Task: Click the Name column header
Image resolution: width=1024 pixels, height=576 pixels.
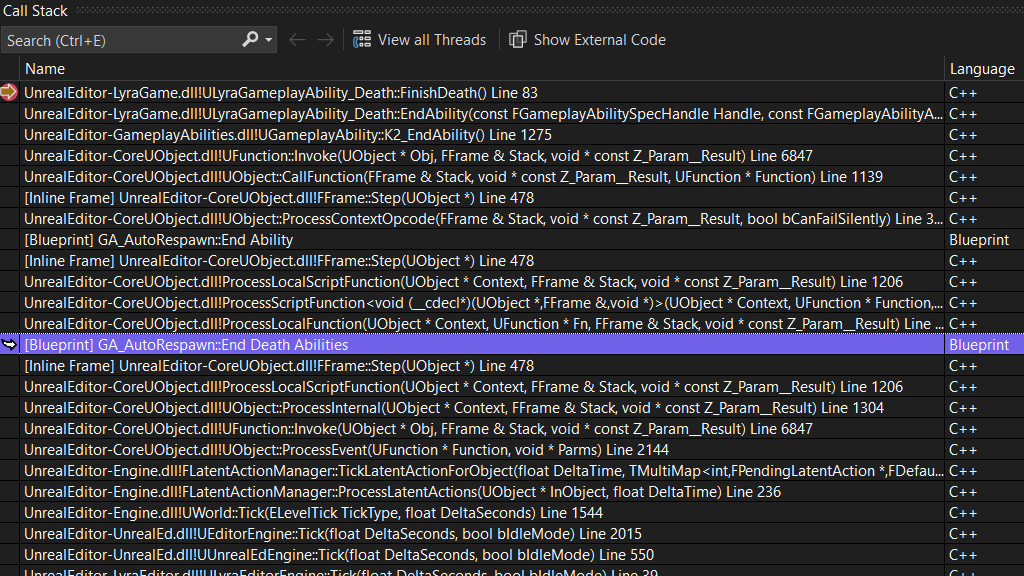Action: (x=43, y=68)
